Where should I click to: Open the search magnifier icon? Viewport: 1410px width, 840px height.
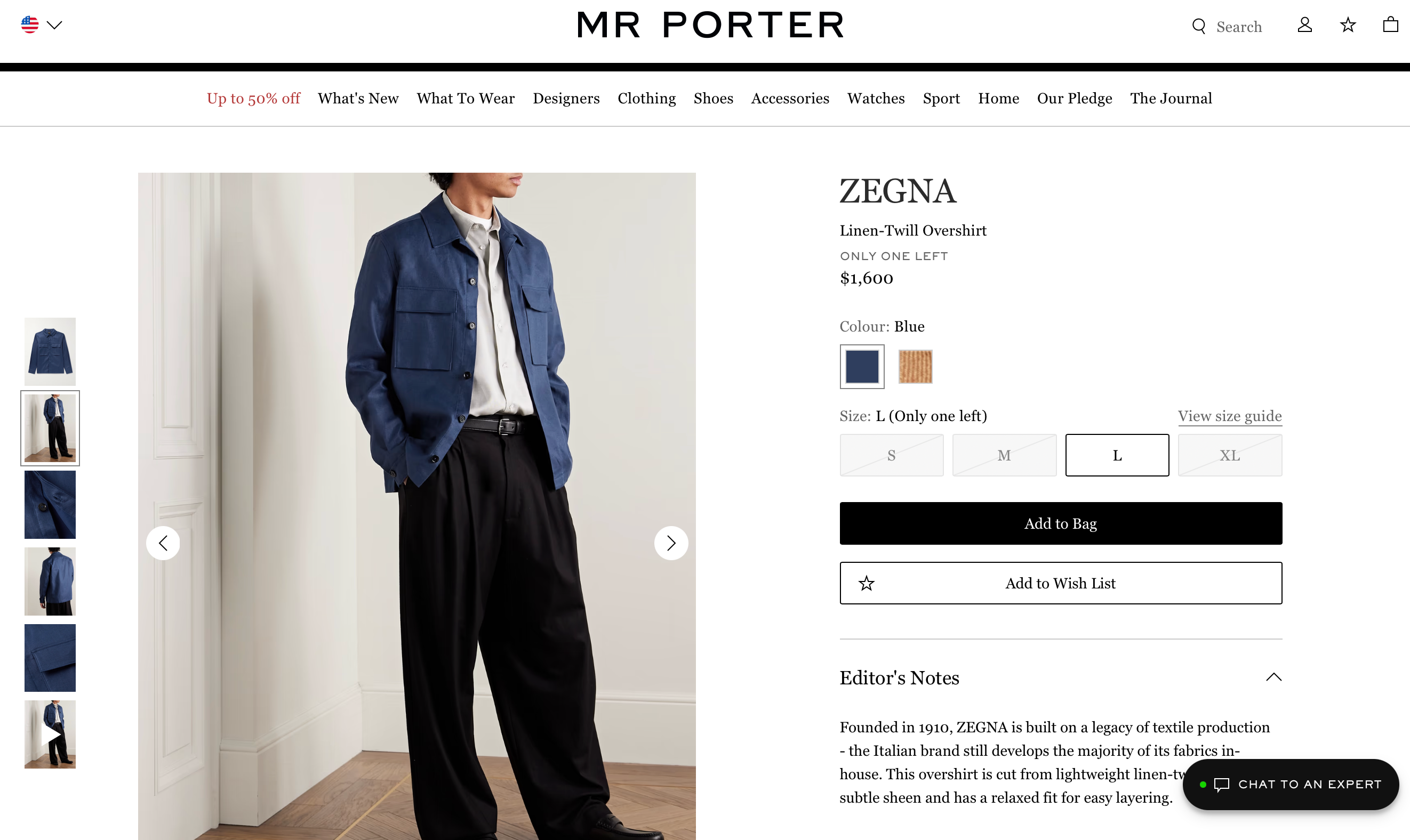point(1198,26)
